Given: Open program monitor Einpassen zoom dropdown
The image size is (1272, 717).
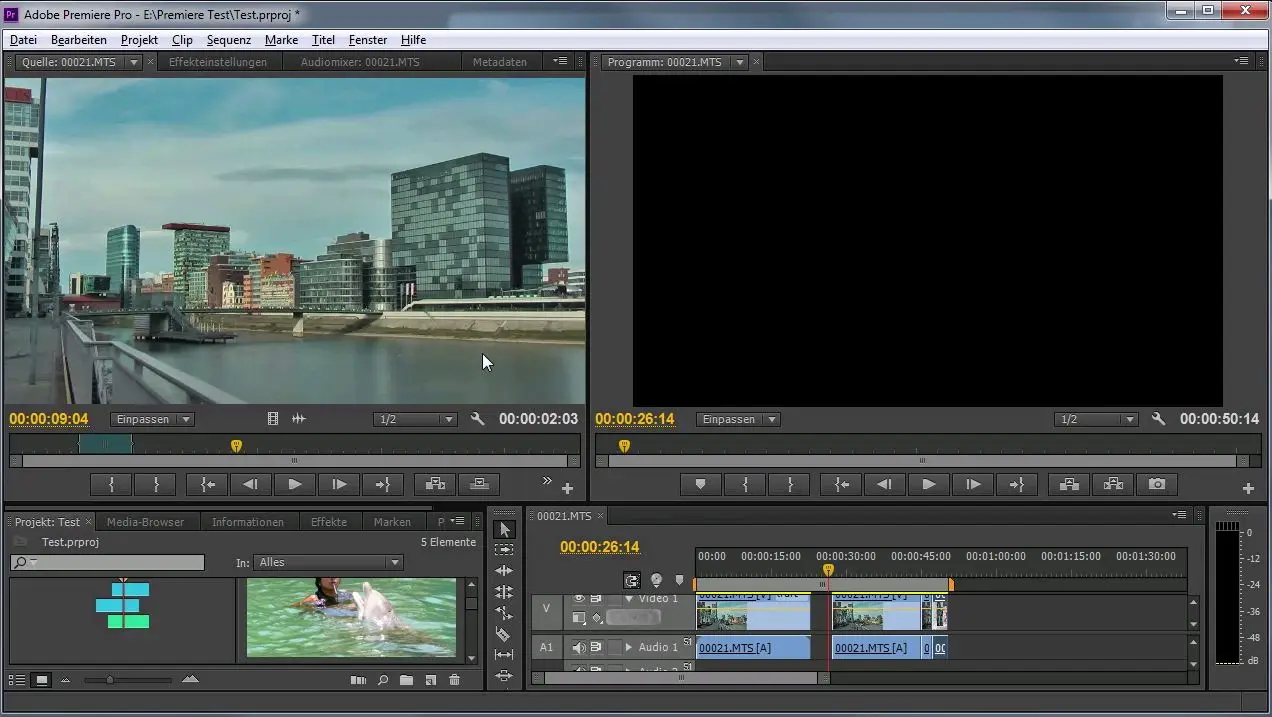Looking at the screenshot, I should coord(738,419).
